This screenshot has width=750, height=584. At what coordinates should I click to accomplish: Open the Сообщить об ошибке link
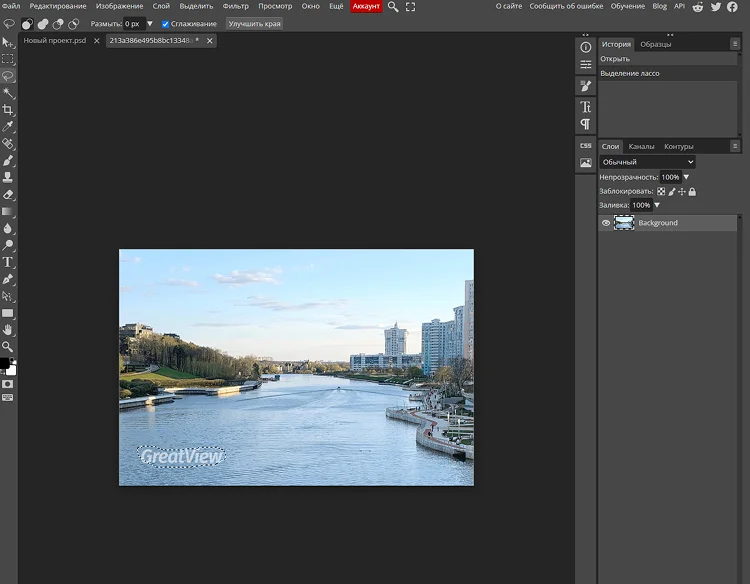coord(566,6)
